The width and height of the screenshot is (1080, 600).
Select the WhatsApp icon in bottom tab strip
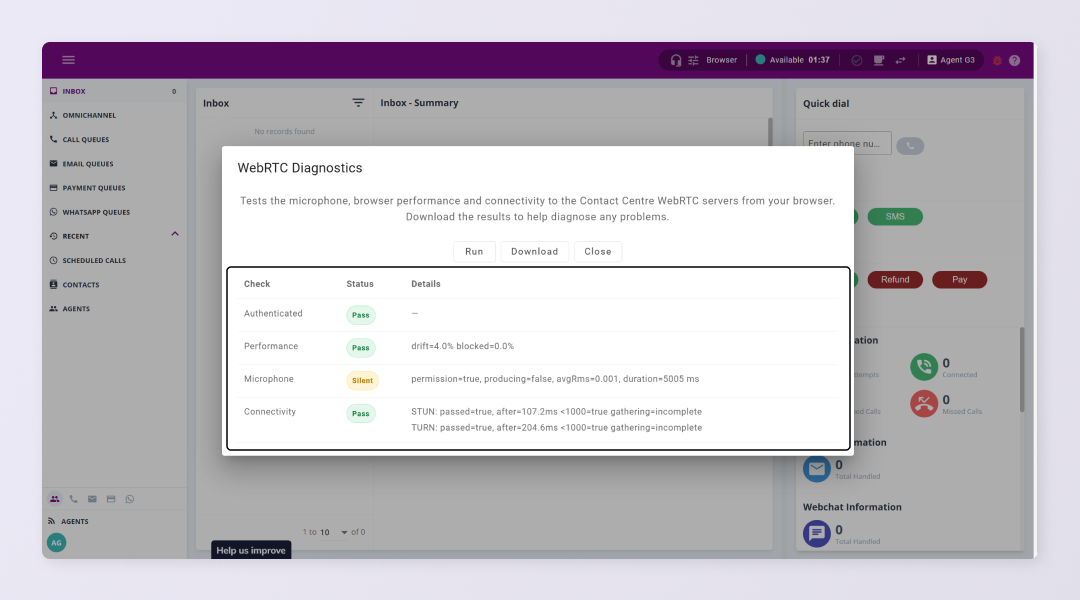(x=129, y=499)
